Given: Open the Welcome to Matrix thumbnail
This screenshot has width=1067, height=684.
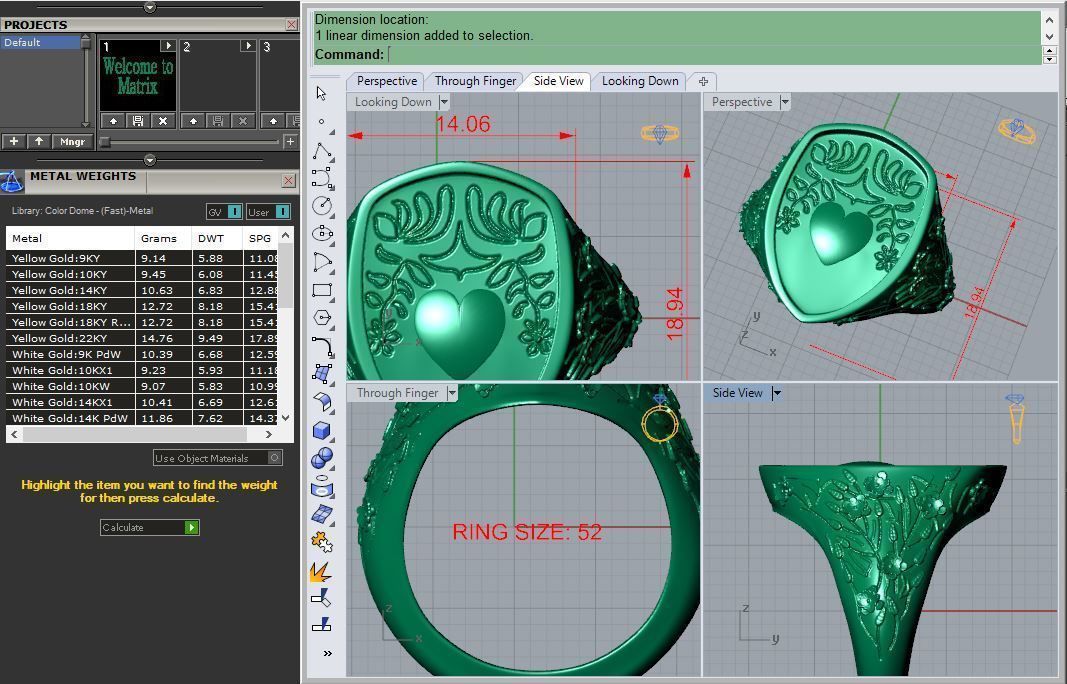Looking at the screenshot, I should [x=138, y=76].
